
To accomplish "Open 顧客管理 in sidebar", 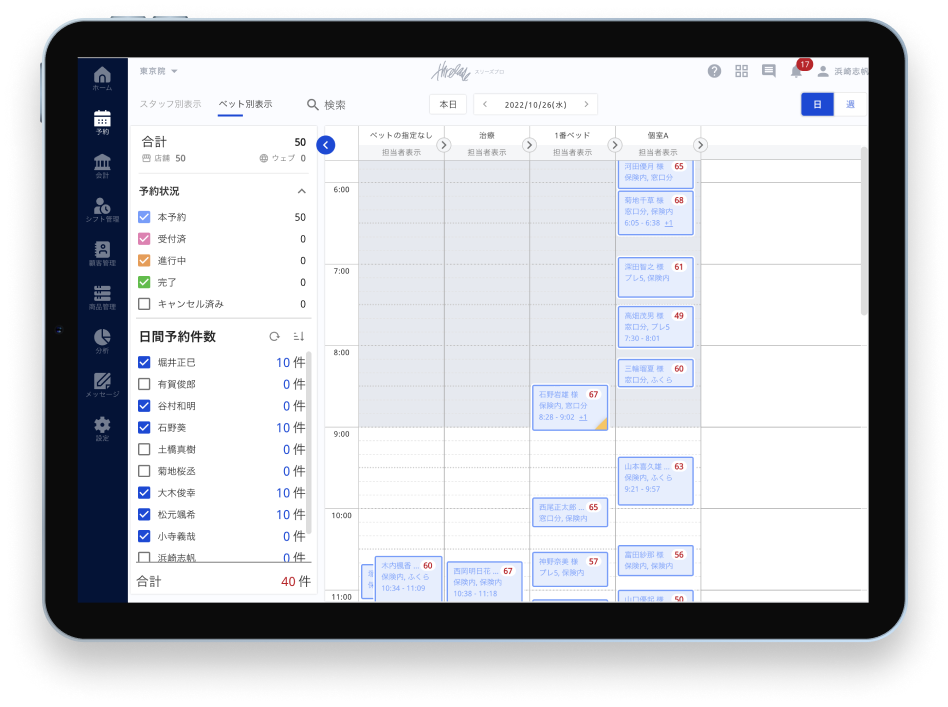I will pos(102,253).
